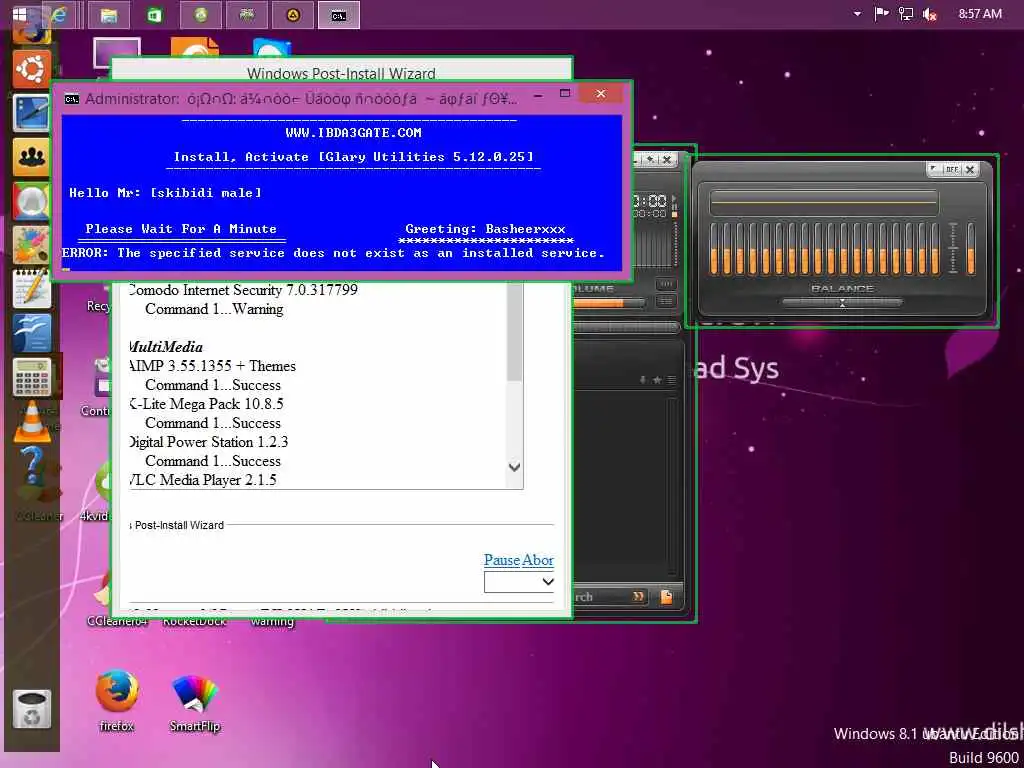
Task: Open the paint palette icon in the dock
Action: 31,244
